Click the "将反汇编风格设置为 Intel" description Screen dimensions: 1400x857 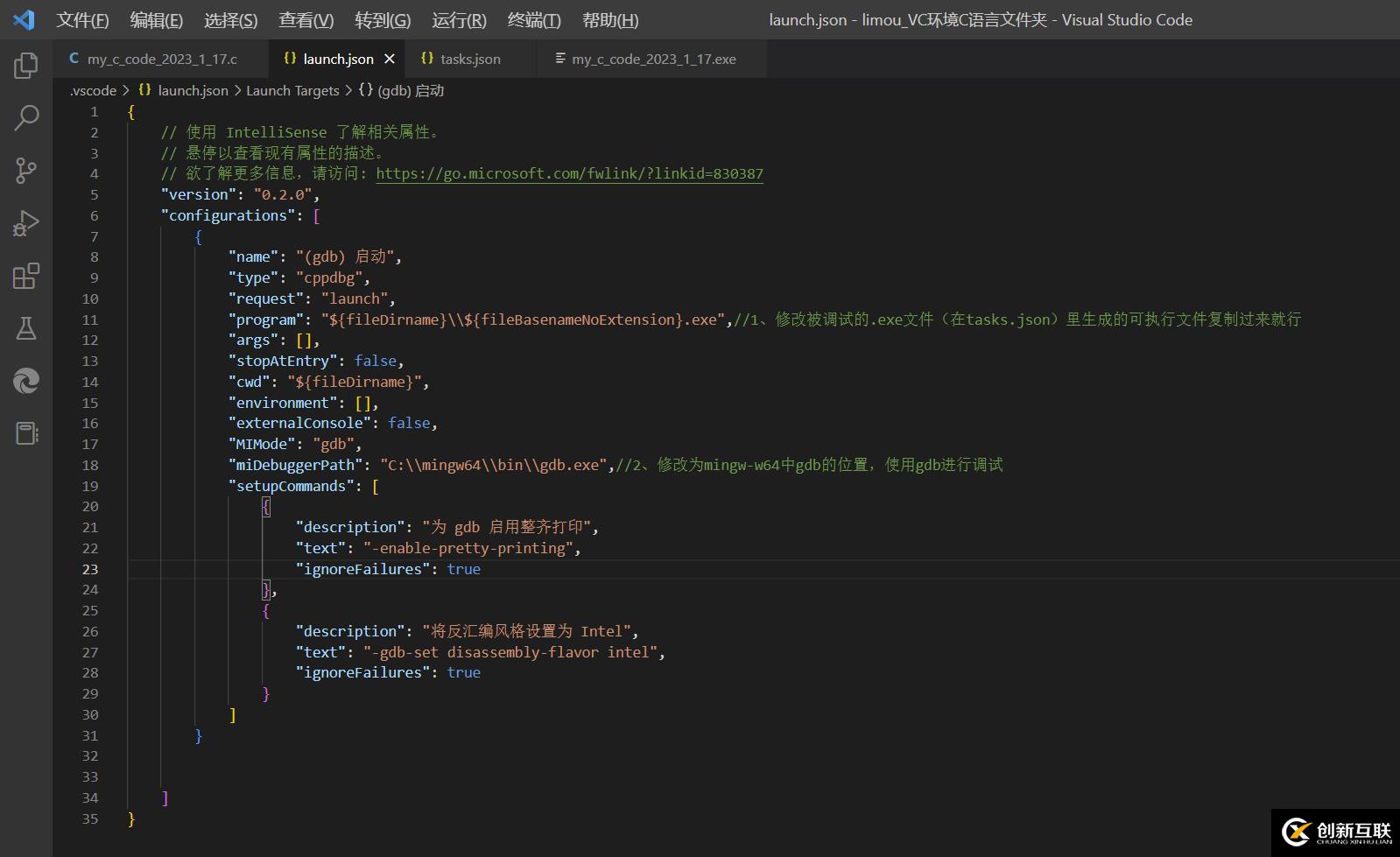[528, 631]
